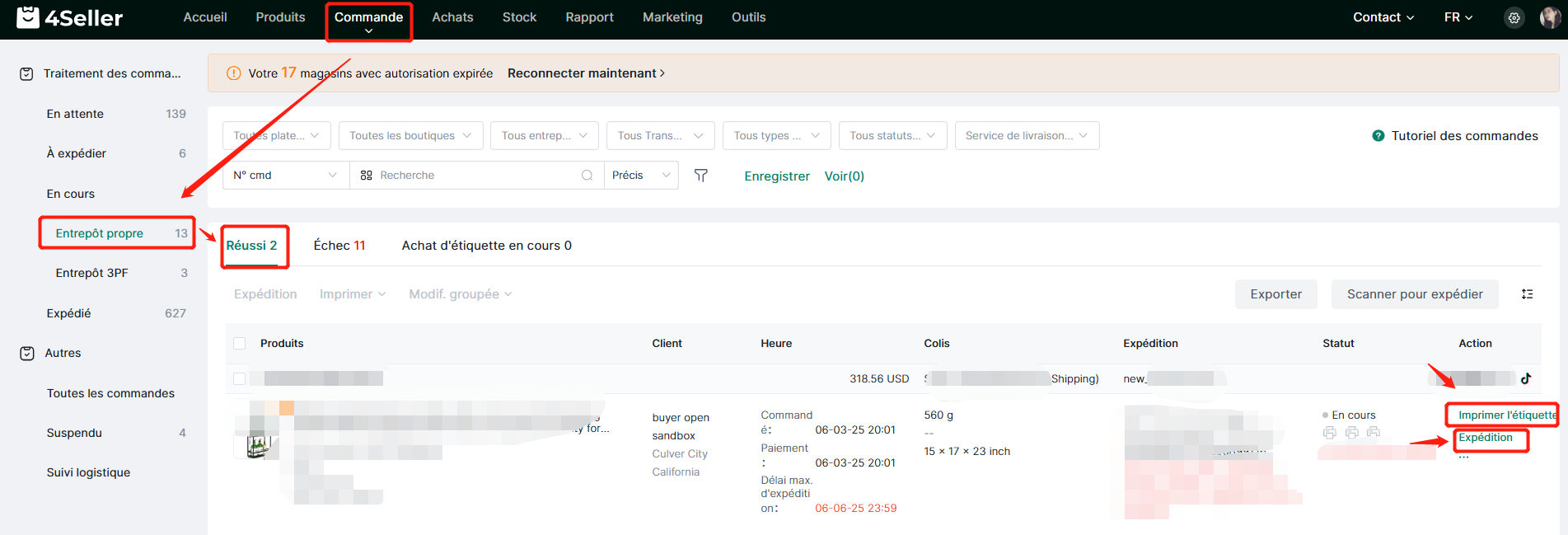Open the column list settings icon
The image size is (1568, 535).
point(1527,294)
